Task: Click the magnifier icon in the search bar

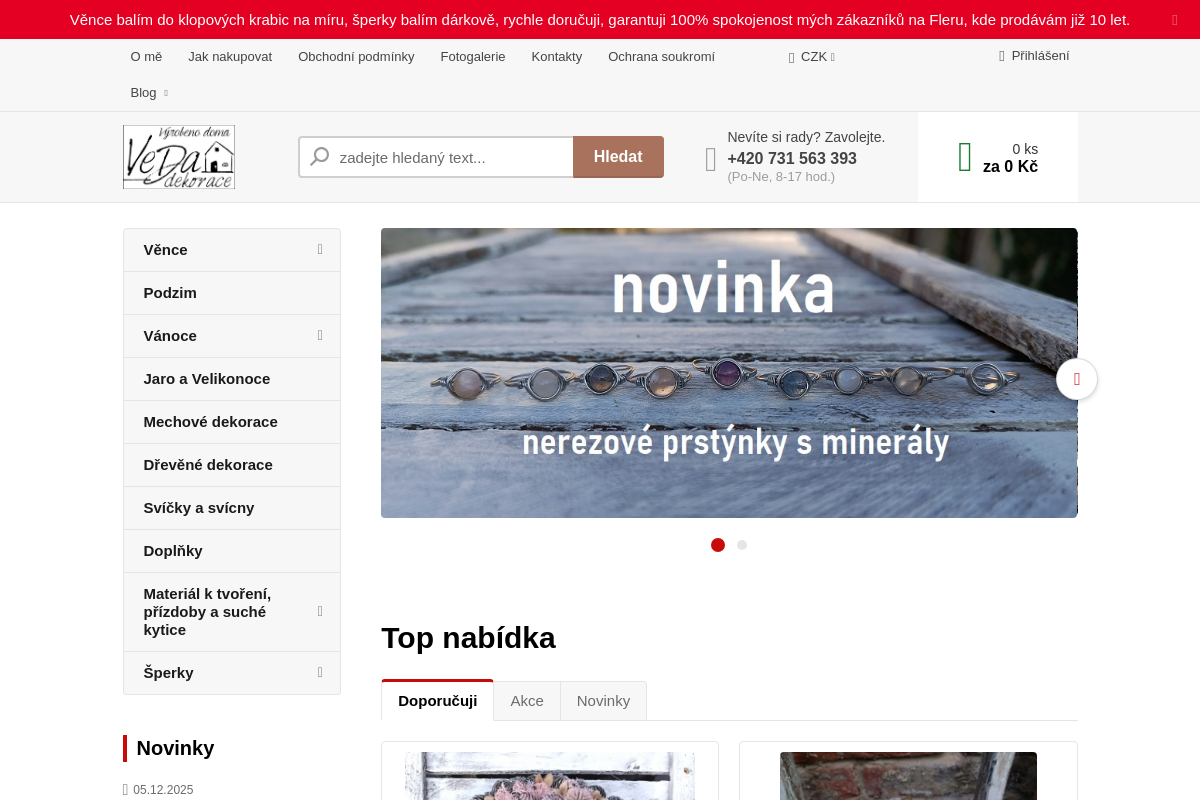Action: pos(319,157)
